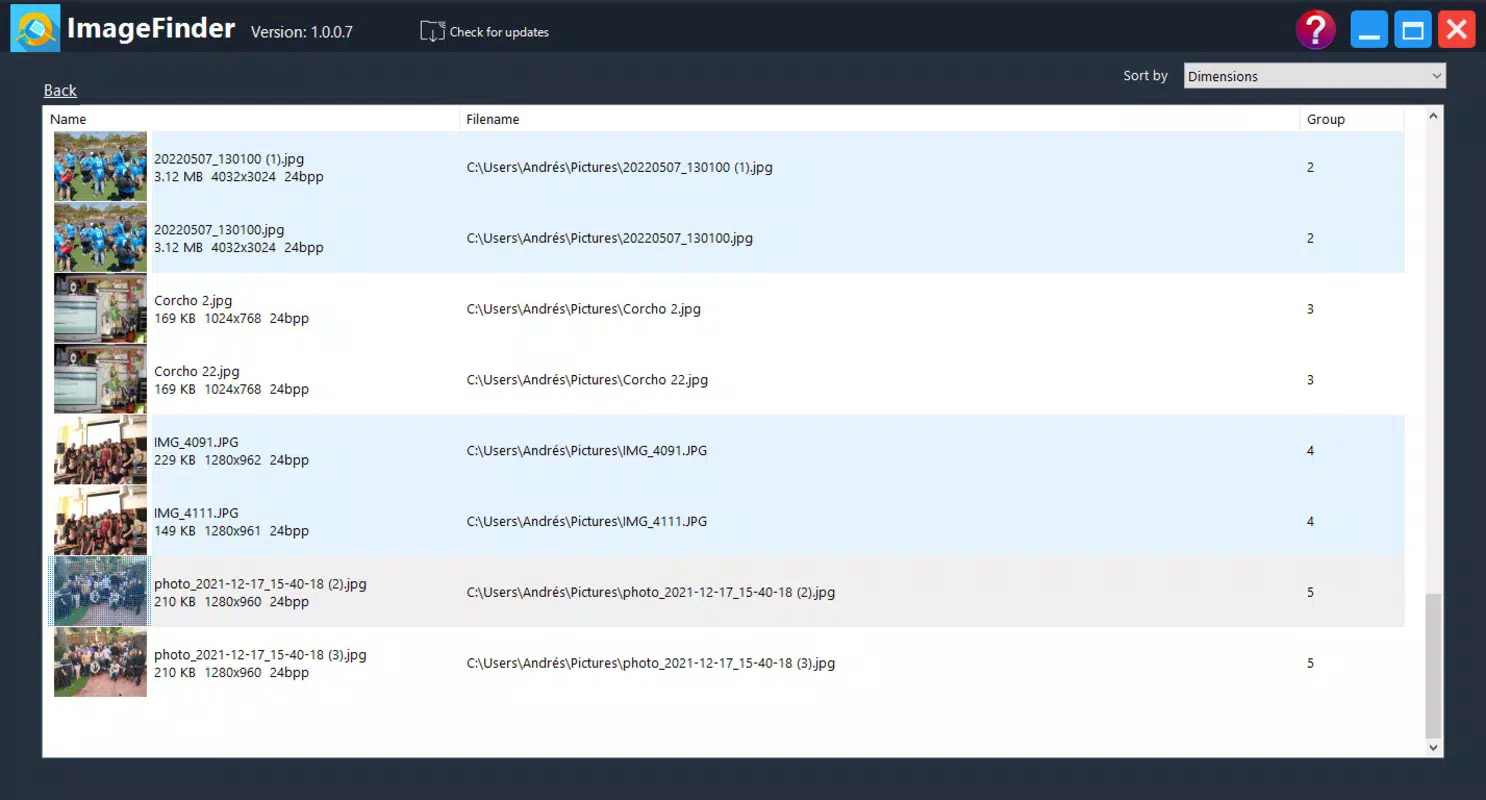Click the Check for updates download icon

click(x=432, y=31)
